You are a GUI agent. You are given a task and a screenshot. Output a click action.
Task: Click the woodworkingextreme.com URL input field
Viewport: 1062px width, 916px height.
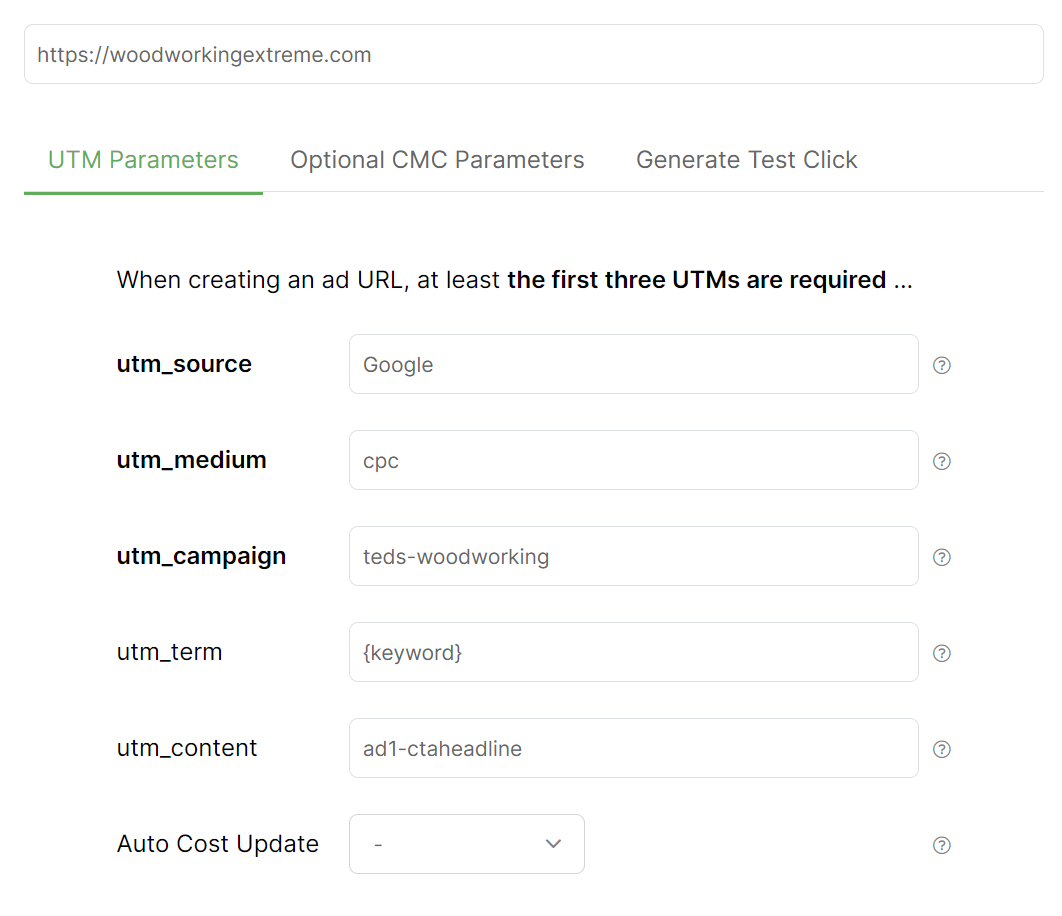[x=533, y=55]
